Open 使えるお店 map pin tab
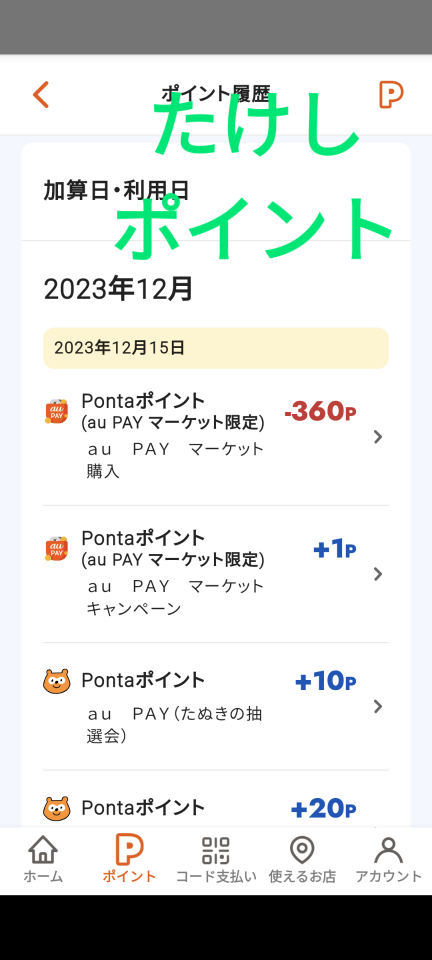This screenshot has height=960, width=432. tap(302, 860)
